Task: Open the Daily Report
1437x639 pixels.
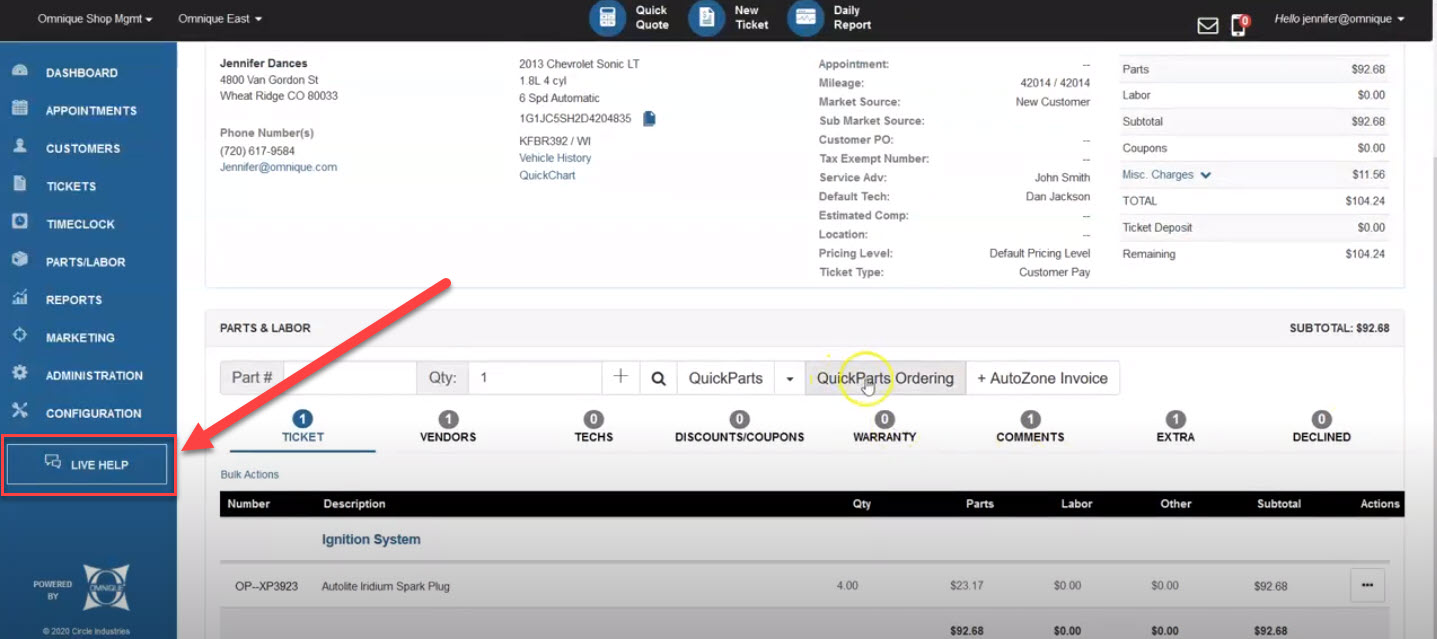Action: pos(827,19)
